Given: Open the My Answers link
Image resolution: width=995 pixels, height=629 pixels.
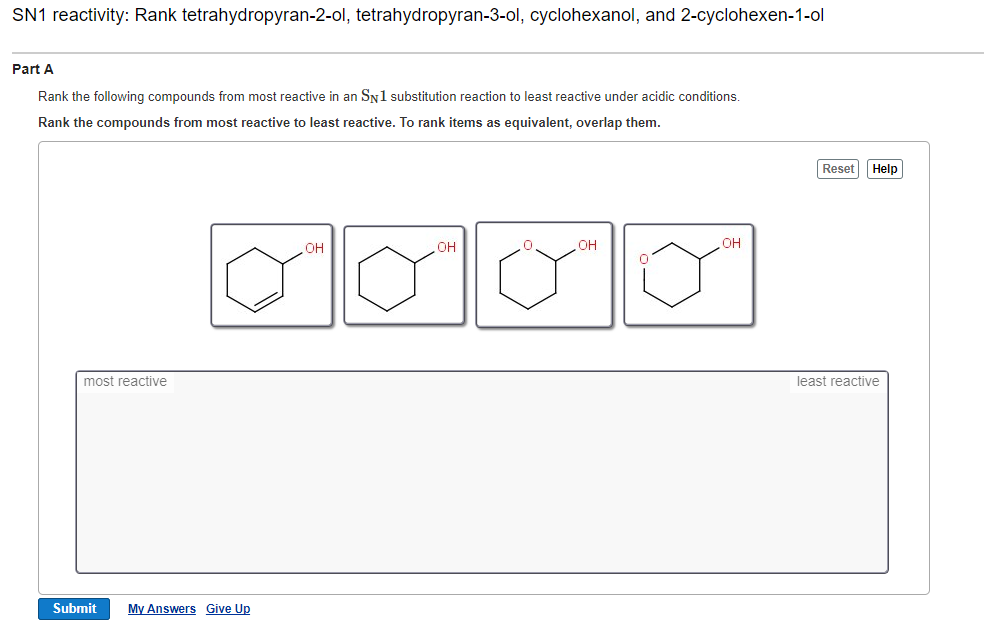Looking at the screenshot, I should [x=161, y=608].
